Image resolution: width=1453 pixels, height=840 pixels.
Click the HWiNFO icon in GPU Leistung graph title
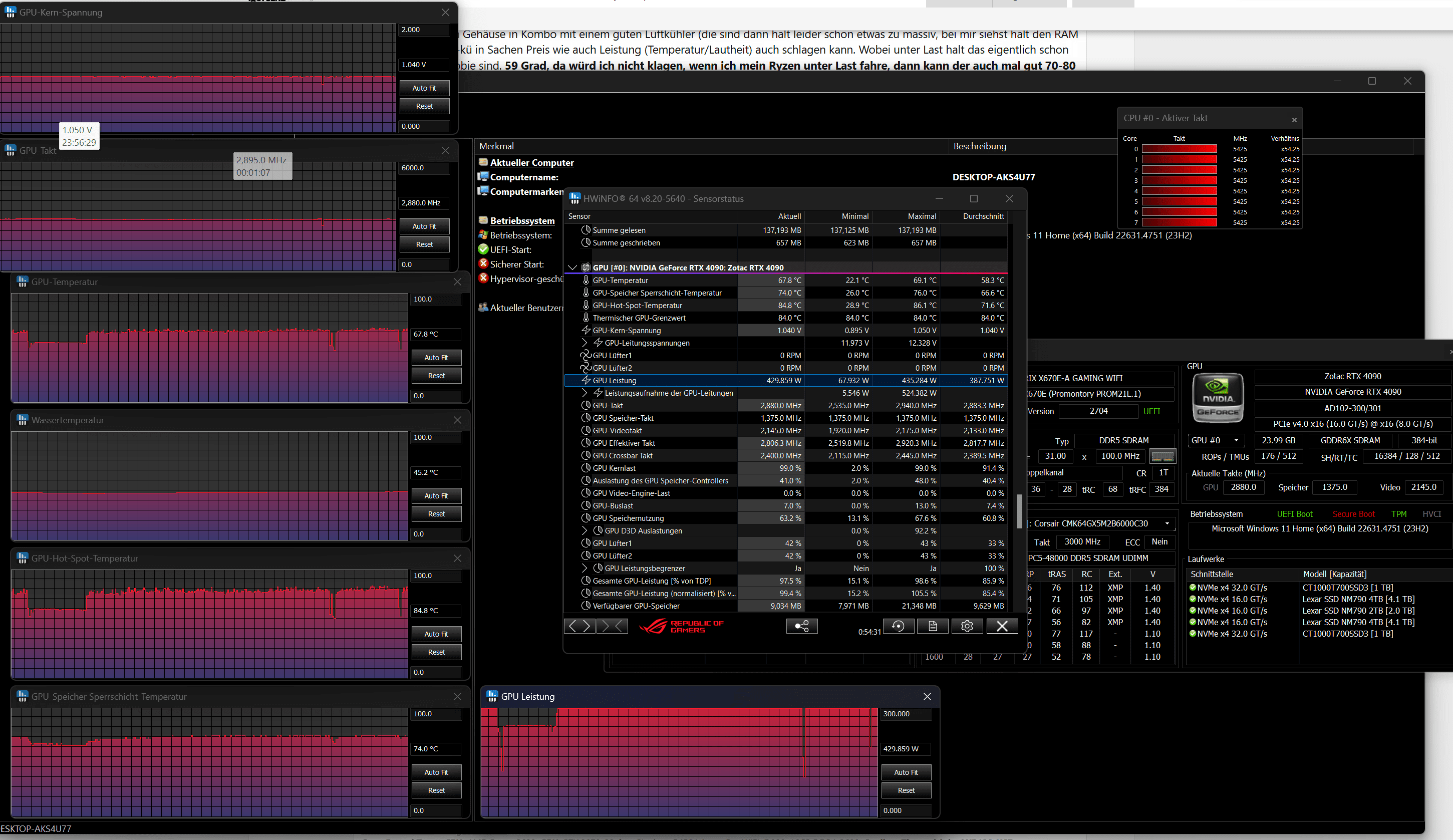tap(492, 696)
